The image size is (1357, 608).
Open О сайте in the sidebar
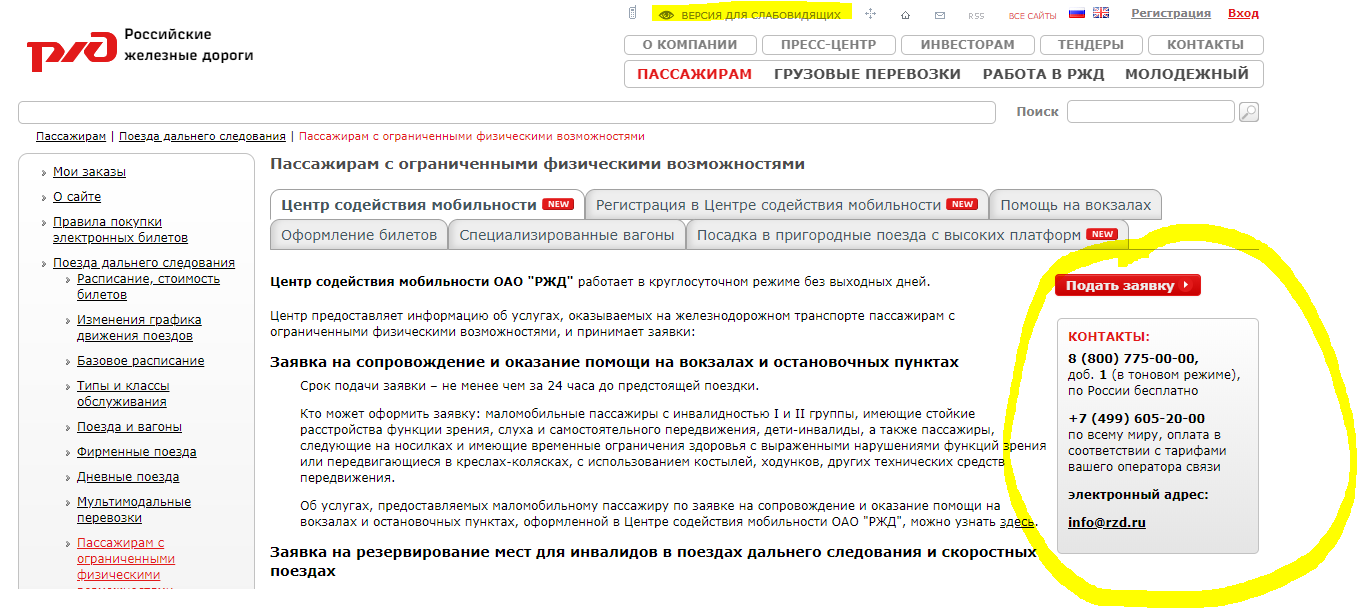(77, 197)
